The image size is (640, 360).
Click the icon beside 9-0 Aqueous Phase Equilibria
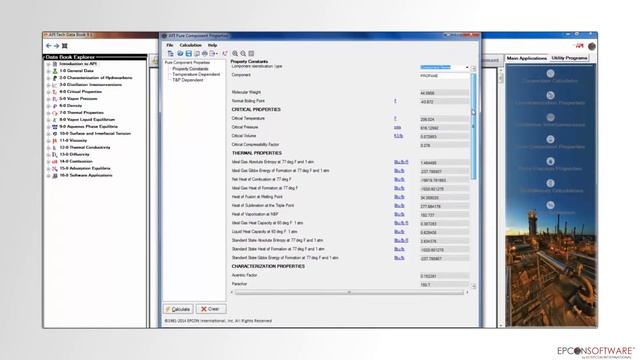[55, 127]
